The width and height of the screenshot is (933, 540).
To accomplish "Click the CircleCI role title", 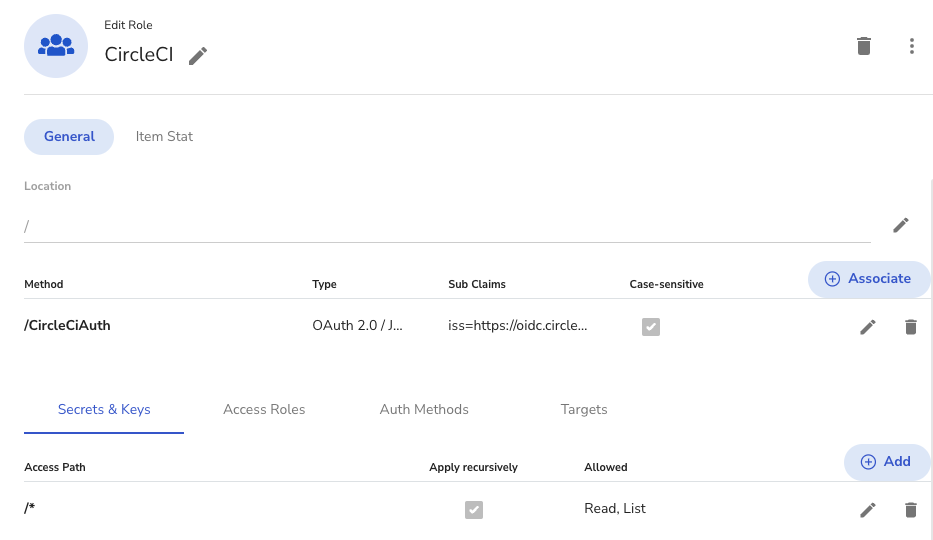I will (x=139, y=55).
